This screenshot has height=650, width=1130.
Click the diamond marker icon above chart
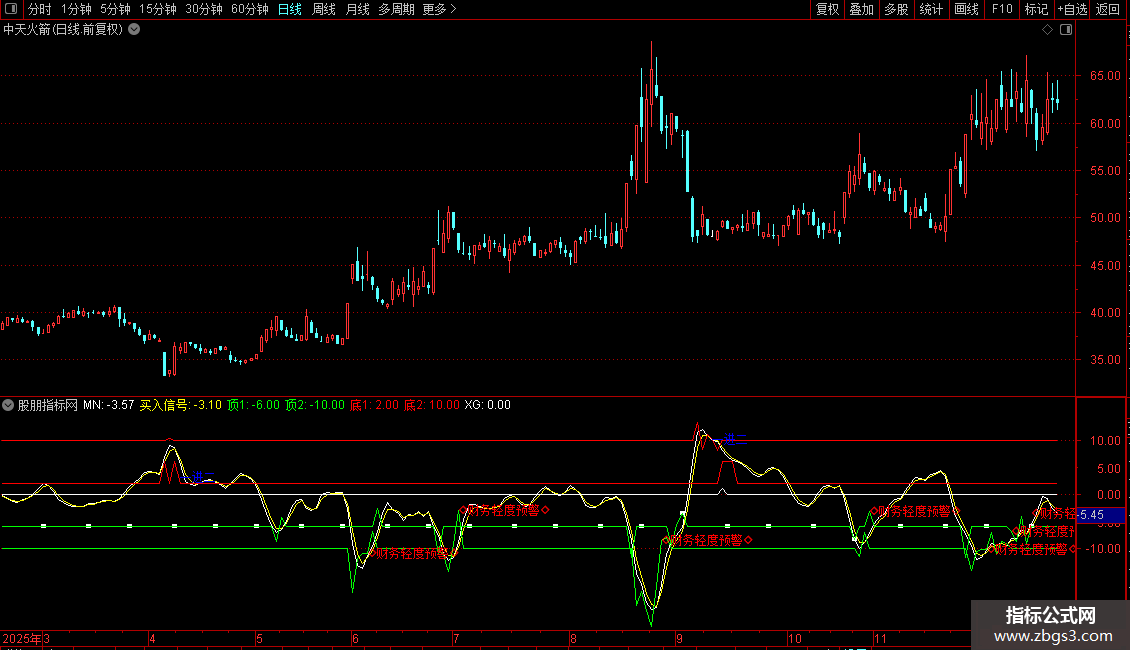1047,30
